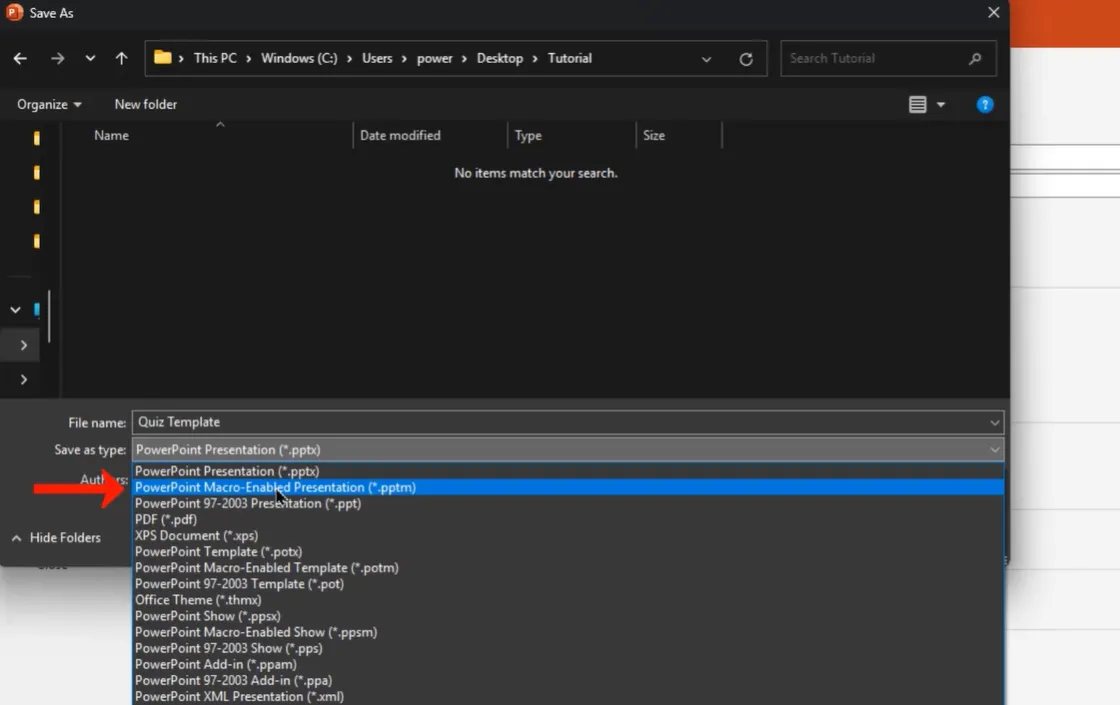Open the recent locations dropdown arrow

point(90,59)
